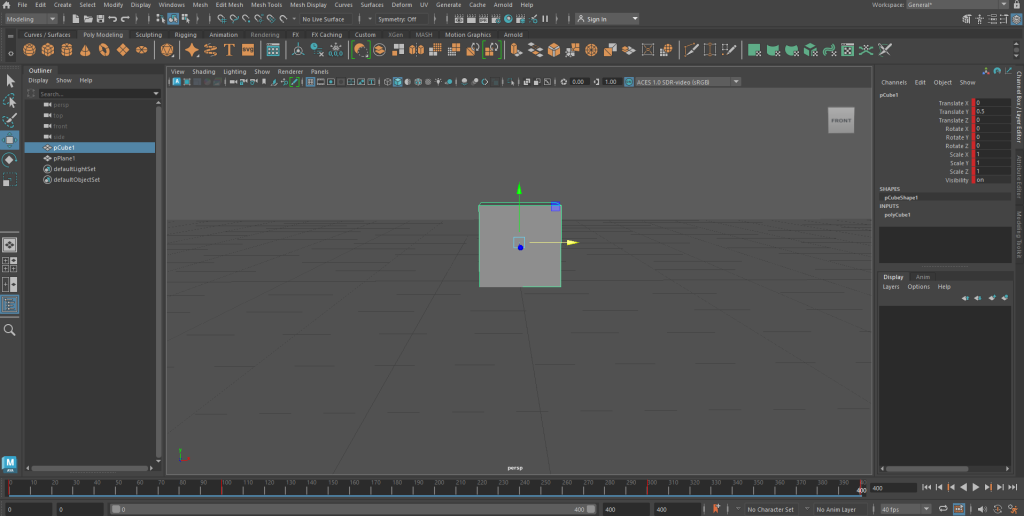Open the Modeling menu set dropdown
Viewport: 1024px width, 516px height.
click(x=33, y=19)
